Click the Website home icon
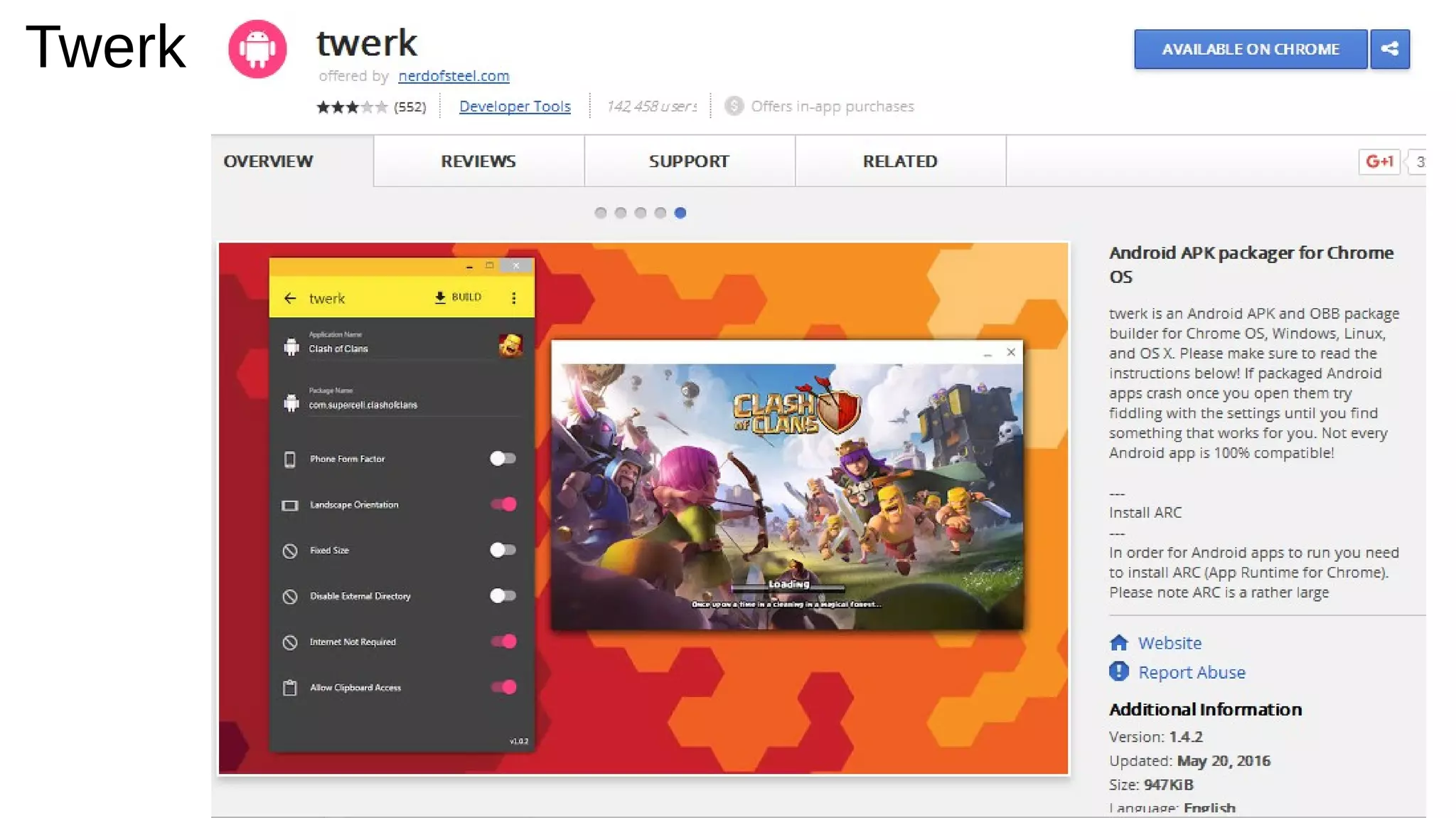The image size is (1456, 818). pyautogui.click(x=1118, y=643)
